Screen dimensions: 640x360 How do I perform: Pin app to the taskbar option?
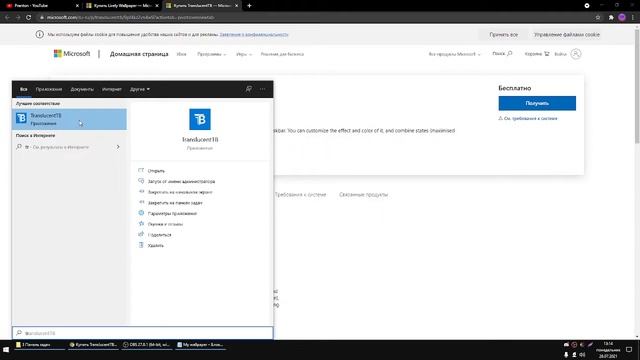175,202
